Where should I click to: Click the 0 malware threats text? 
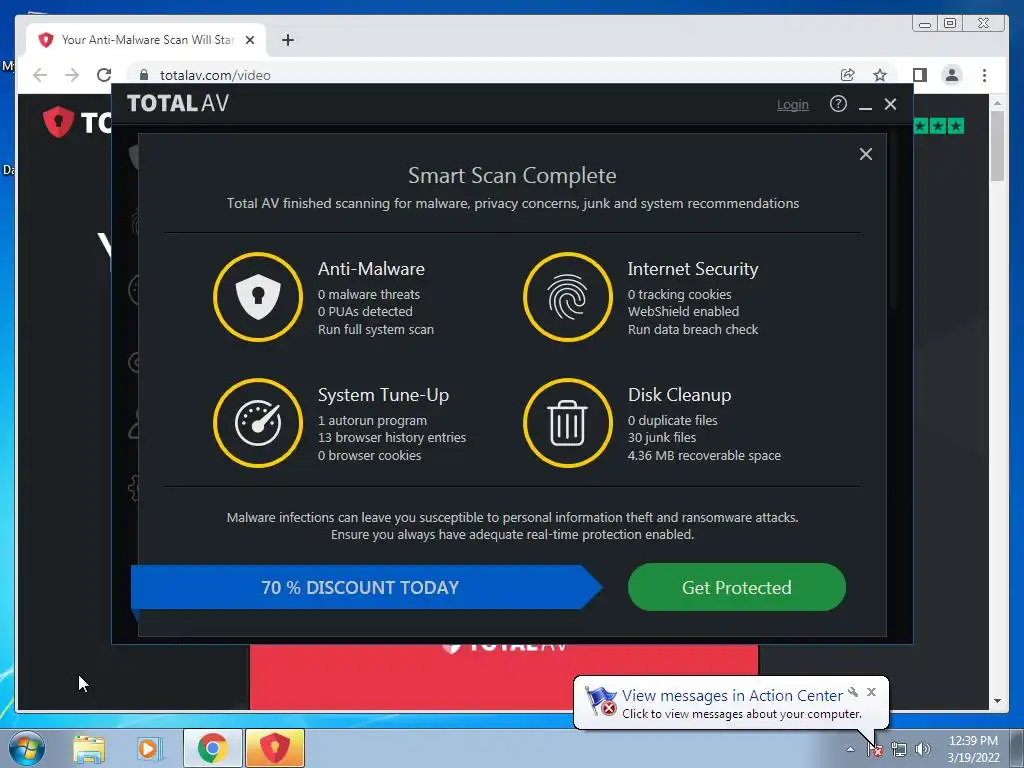click(x=369, y=295)
